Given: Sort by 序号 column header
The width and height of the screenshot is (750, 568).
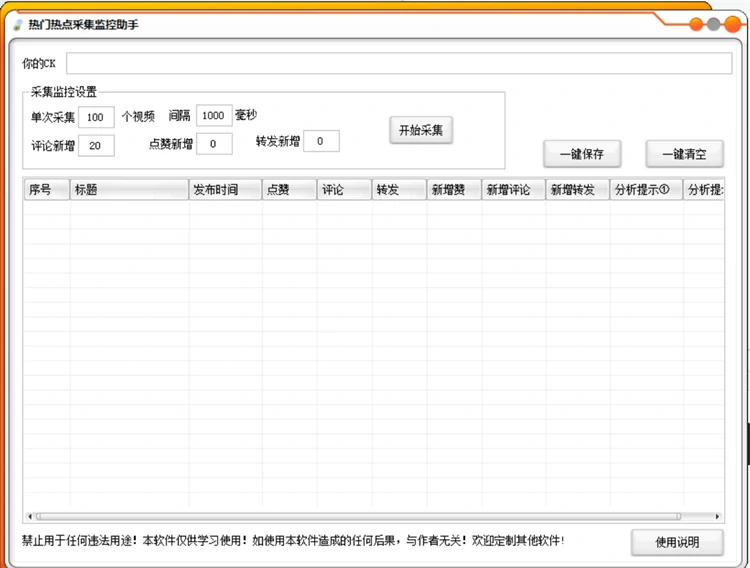Looking at the screenshot, I should point(47,189).
